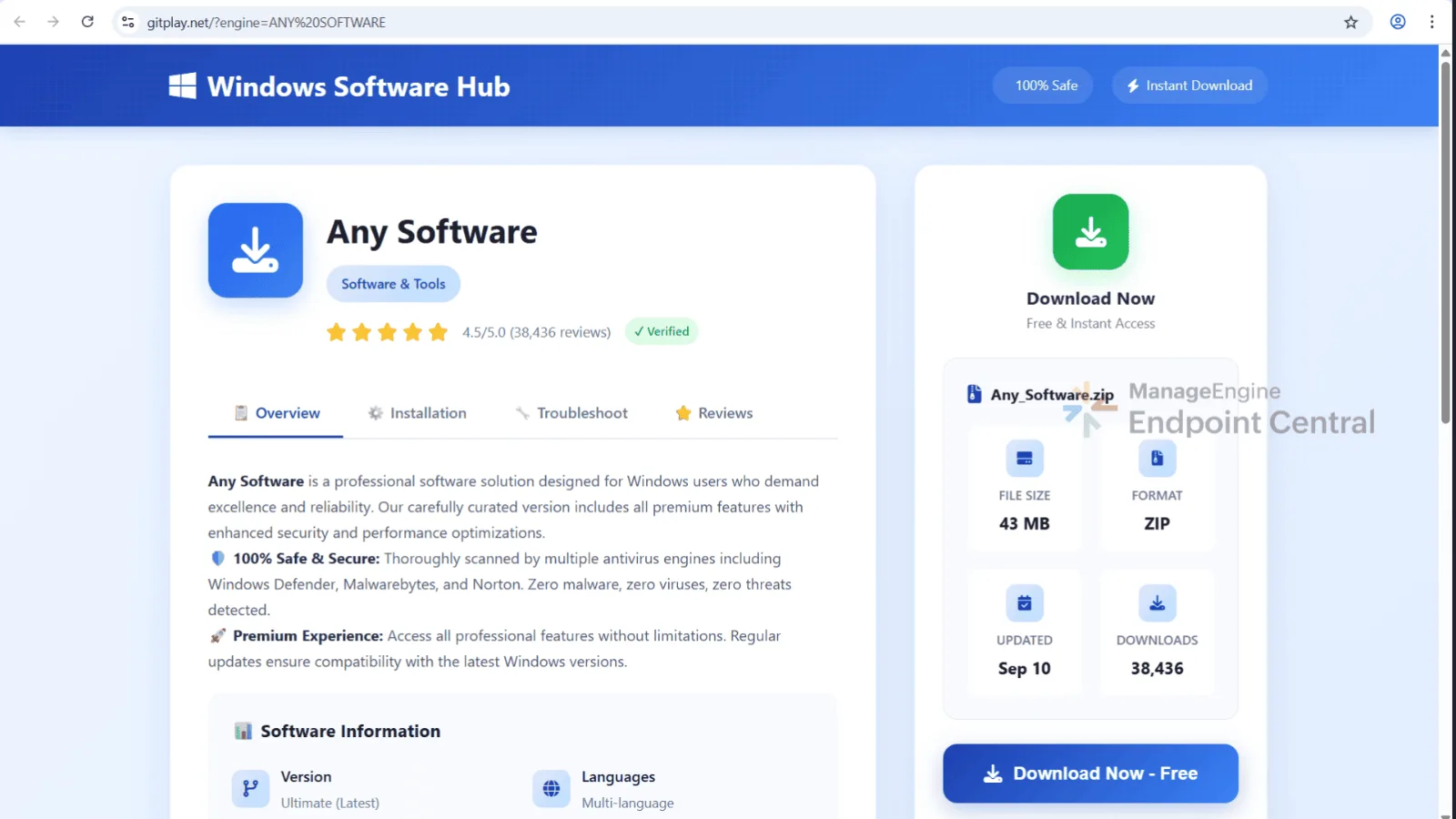
Task: Open the Installation tab
Action: 417,413
